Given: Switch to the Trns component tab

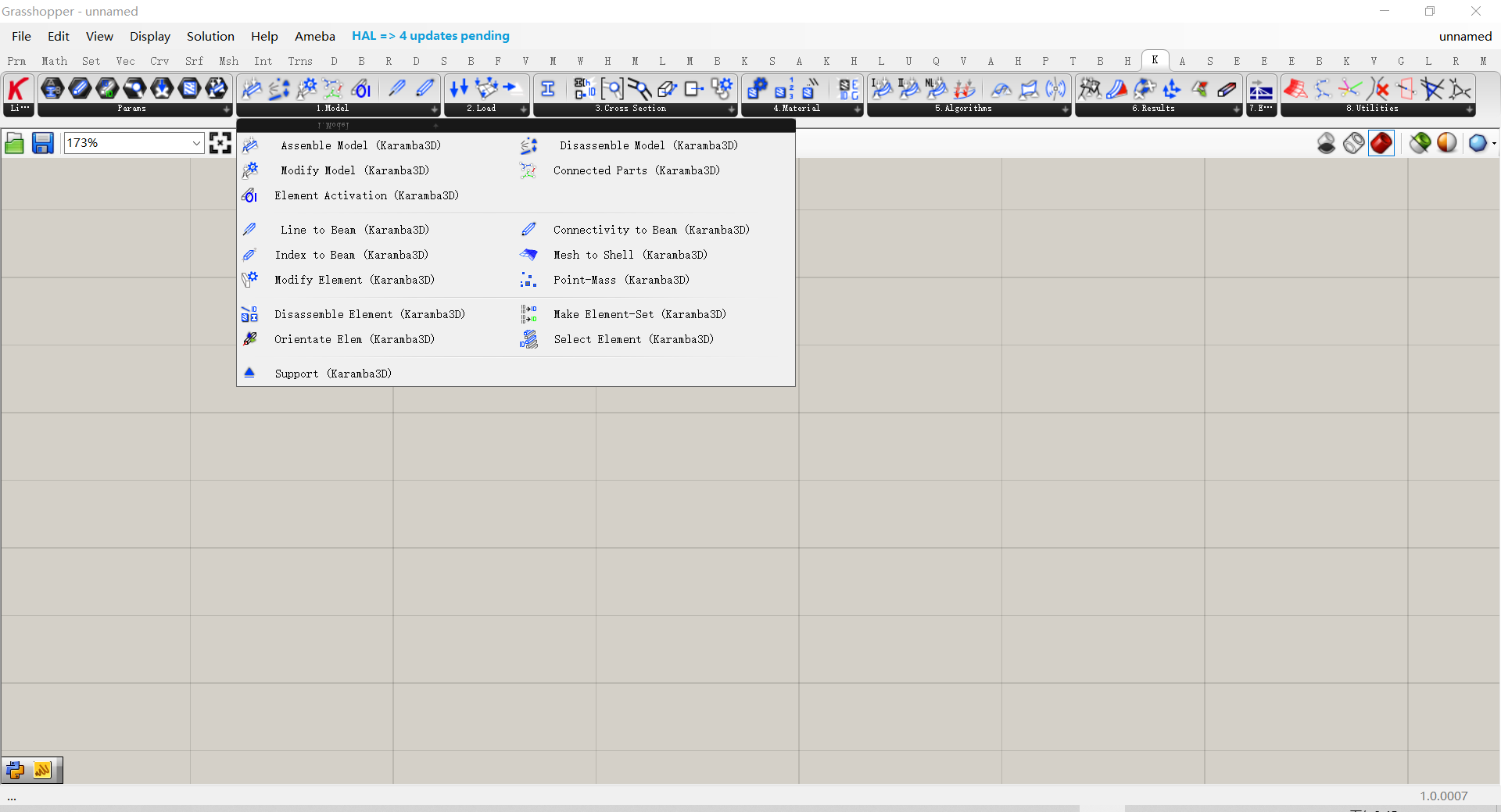Looking at the screenshot, I should point(300,61).
